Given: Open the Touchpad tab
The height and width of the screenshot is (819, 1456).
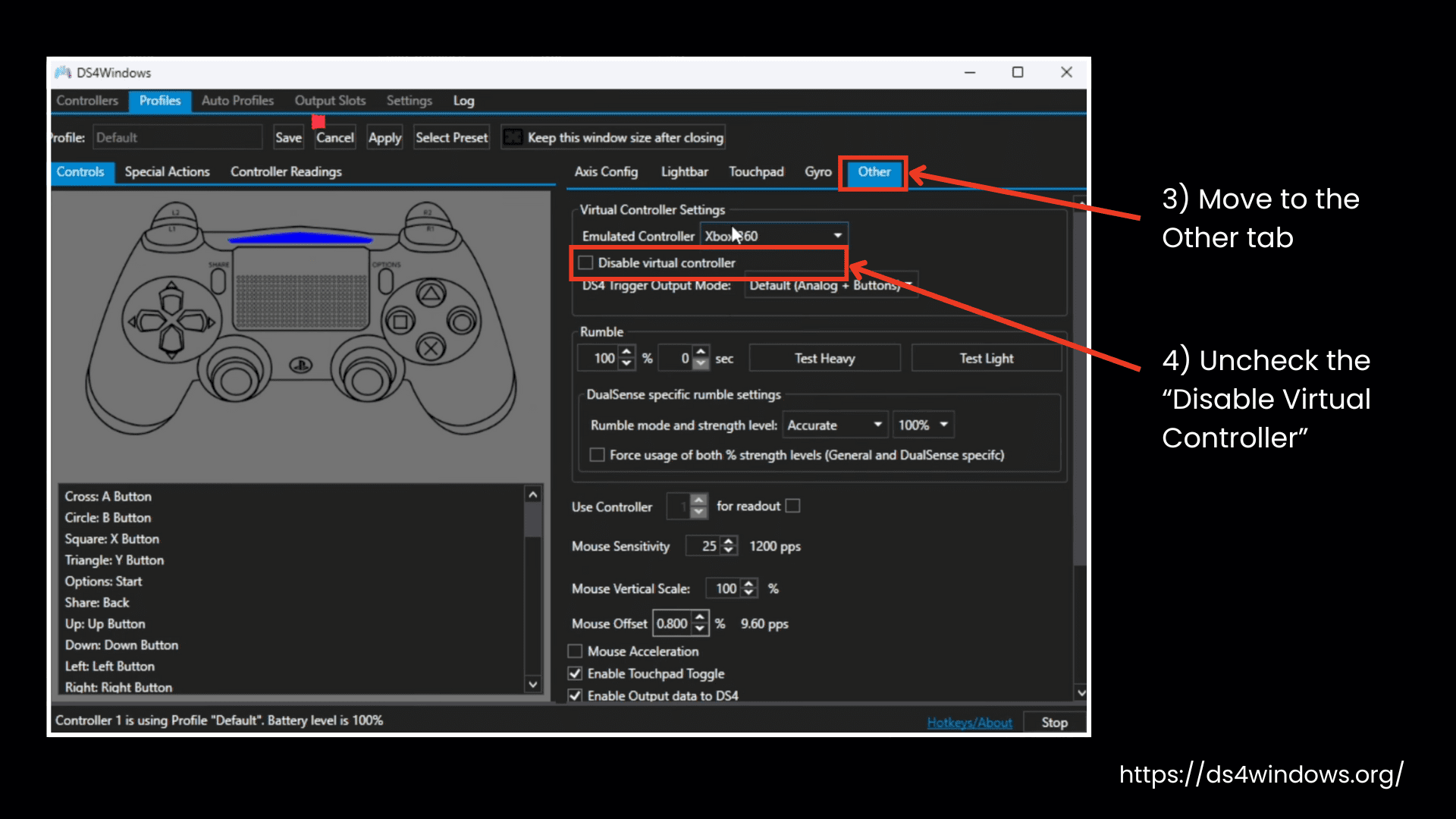Looking at the screenshot, I should click(756, 172).
